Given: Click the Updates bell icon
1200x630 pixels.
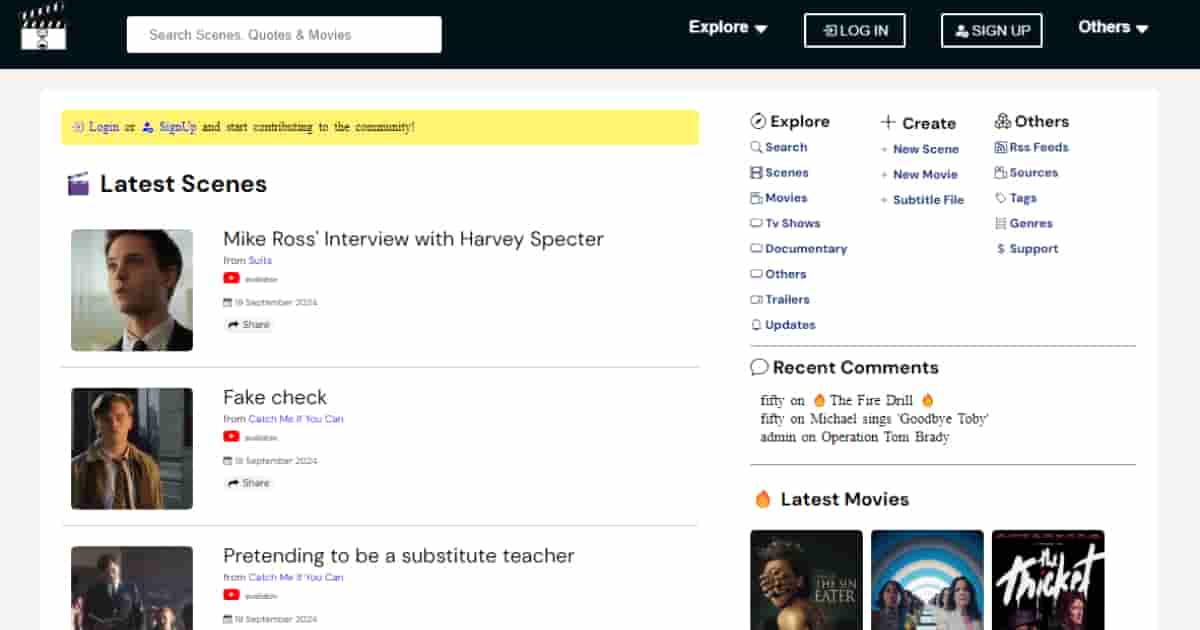Looking at the screenshot, I should pos(756,325).
